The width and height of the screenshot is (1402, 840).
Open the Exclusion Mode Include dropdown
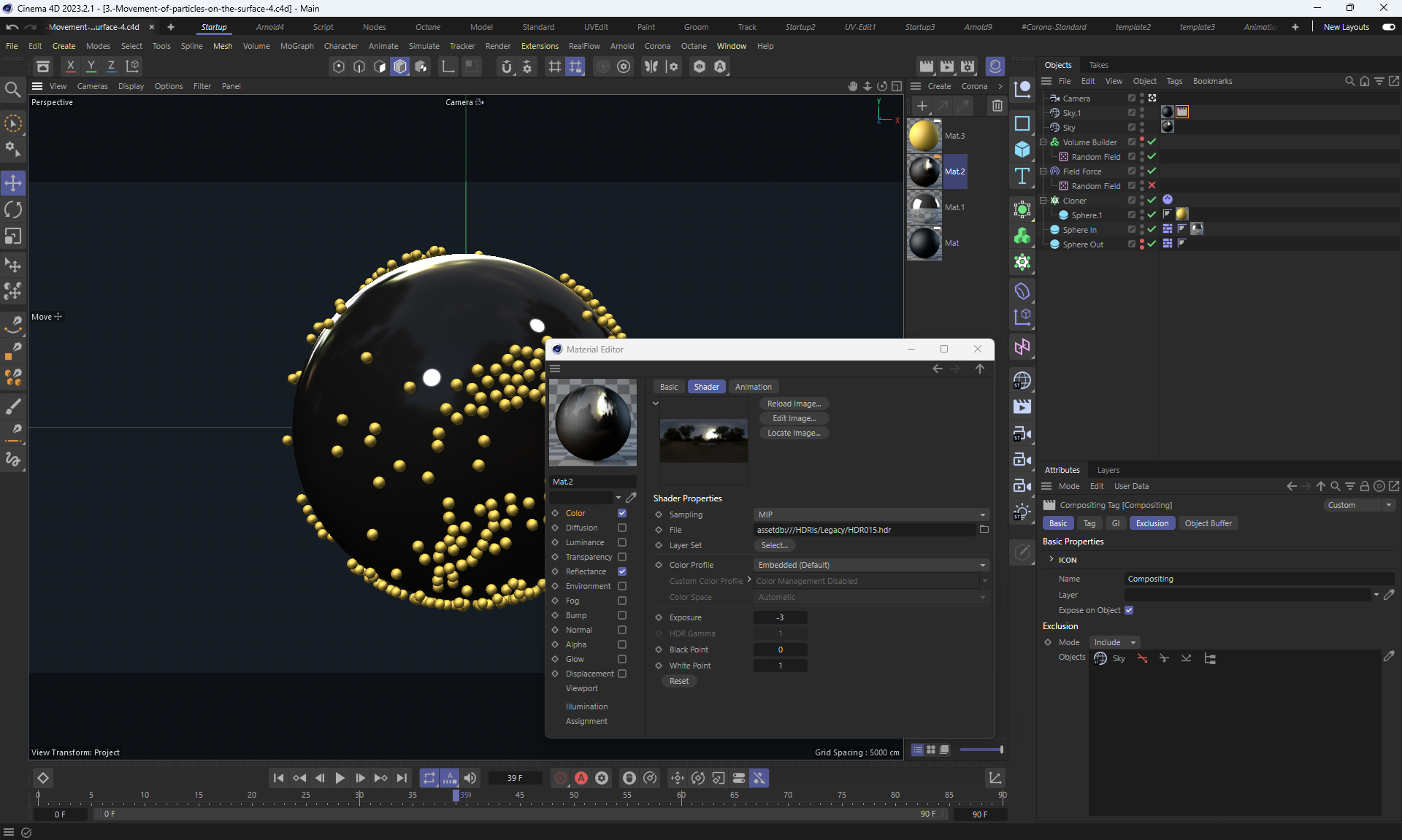click(x=1114, y=642)
